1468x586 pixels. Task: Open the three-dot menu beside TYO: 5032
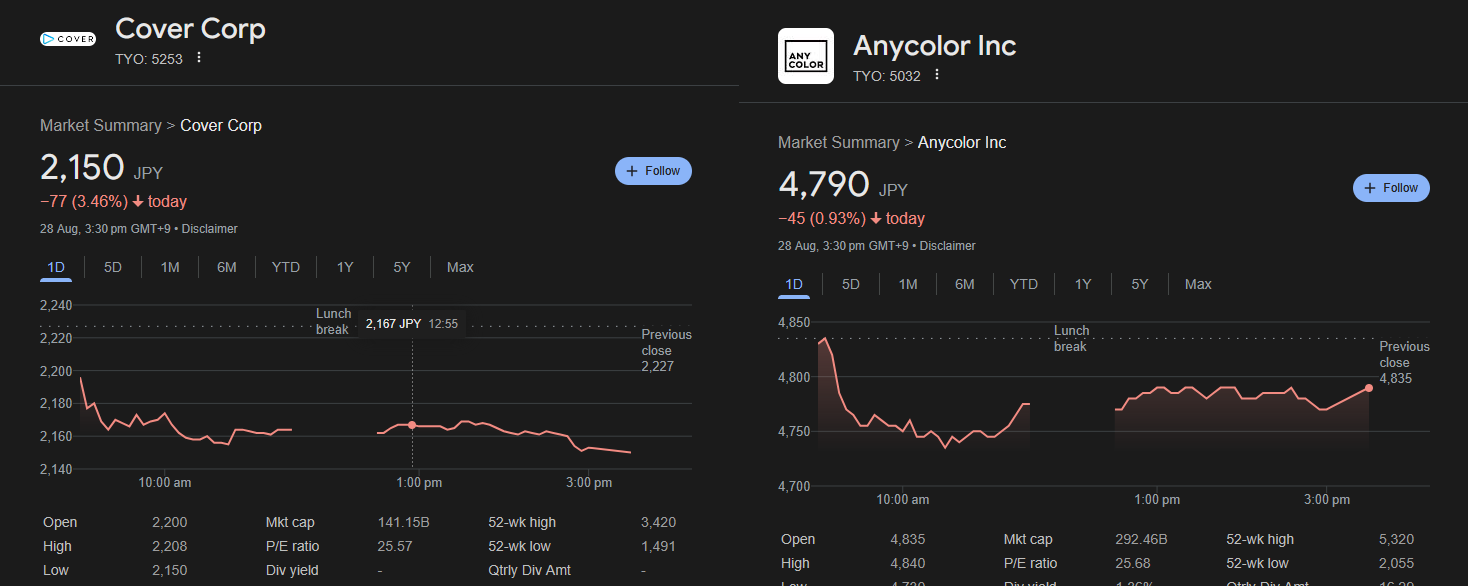tap(937, 75)
